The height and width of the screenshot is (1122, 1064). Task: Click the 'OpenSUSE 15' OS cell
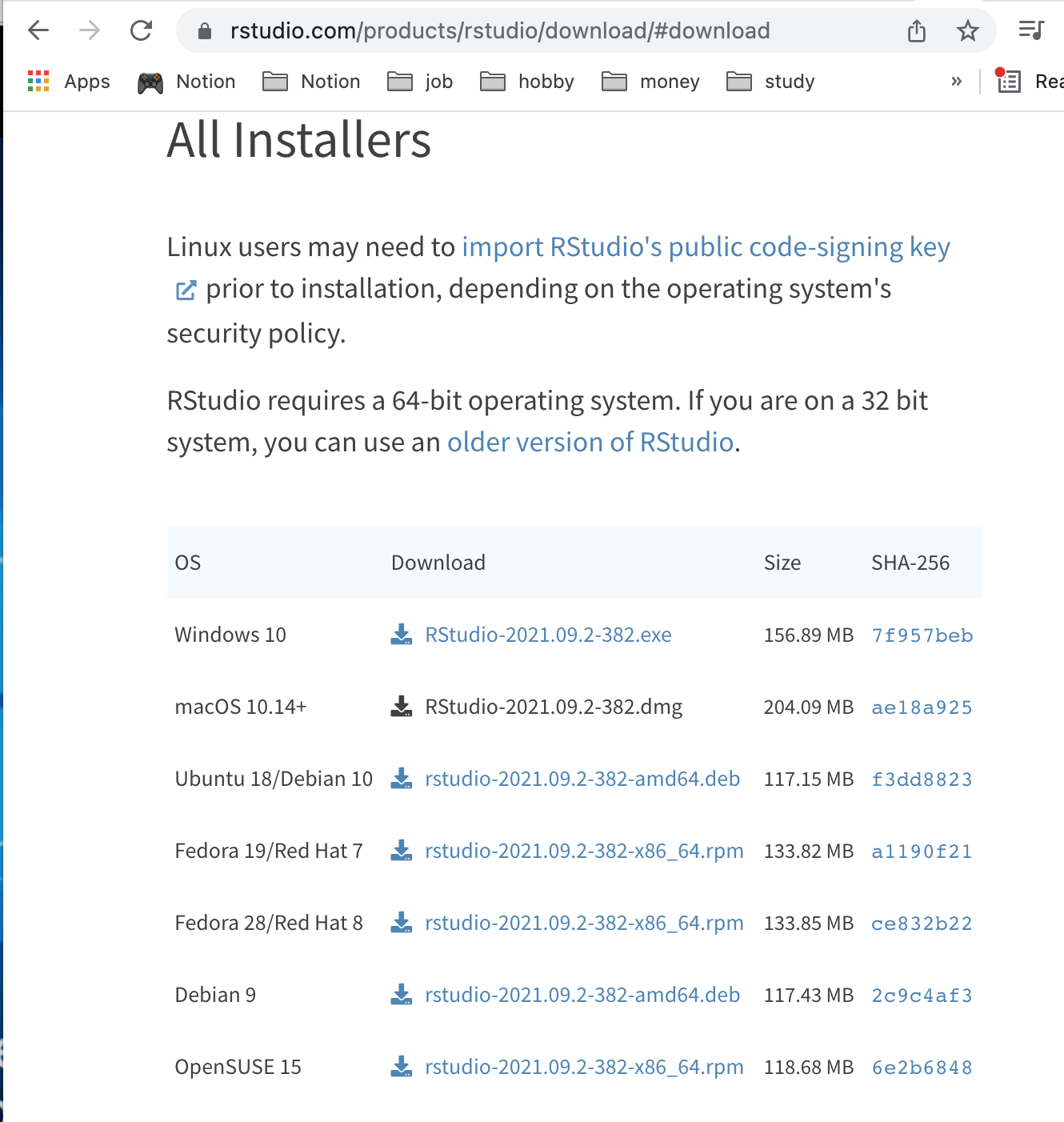[x=238, y=1067]
